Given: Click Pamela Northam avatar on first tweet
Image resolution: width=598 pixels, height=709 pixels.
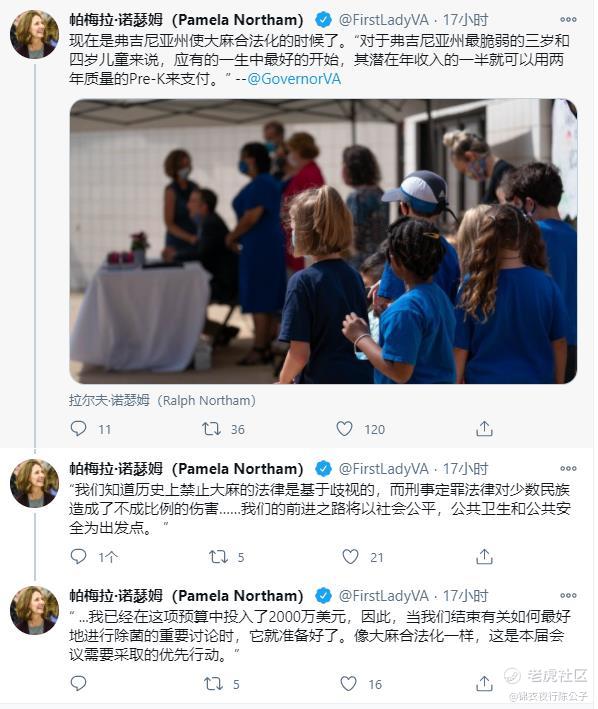Looking at the screenshot, I should 34,34.
